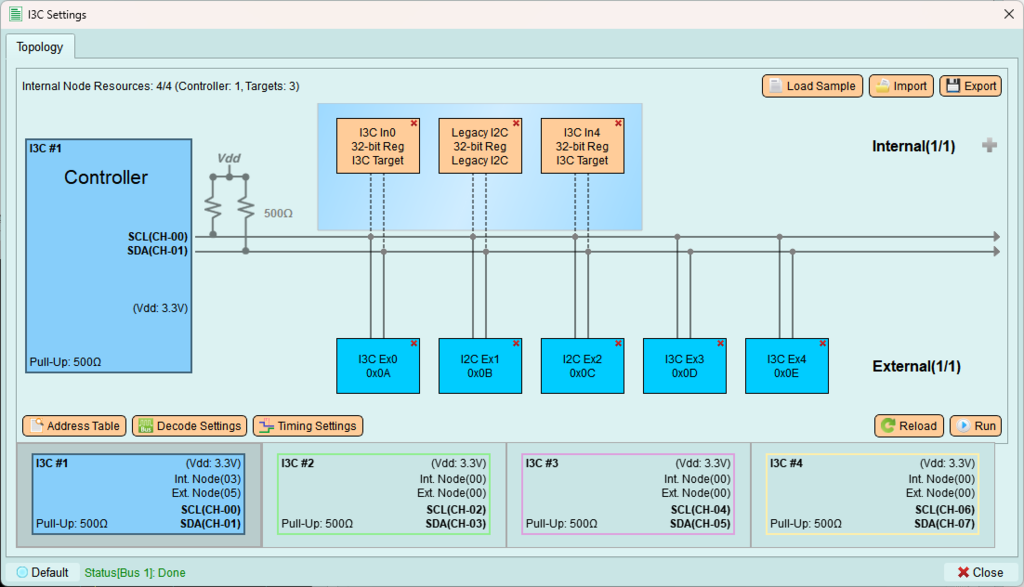Delete the Legacy I2C internal node

tap(516, 124)
